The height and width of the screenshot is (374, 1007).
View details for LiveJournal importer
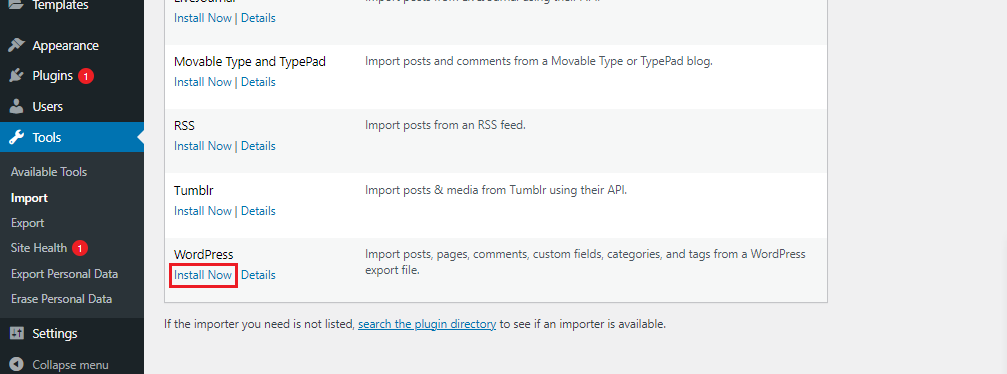(258, 18)
